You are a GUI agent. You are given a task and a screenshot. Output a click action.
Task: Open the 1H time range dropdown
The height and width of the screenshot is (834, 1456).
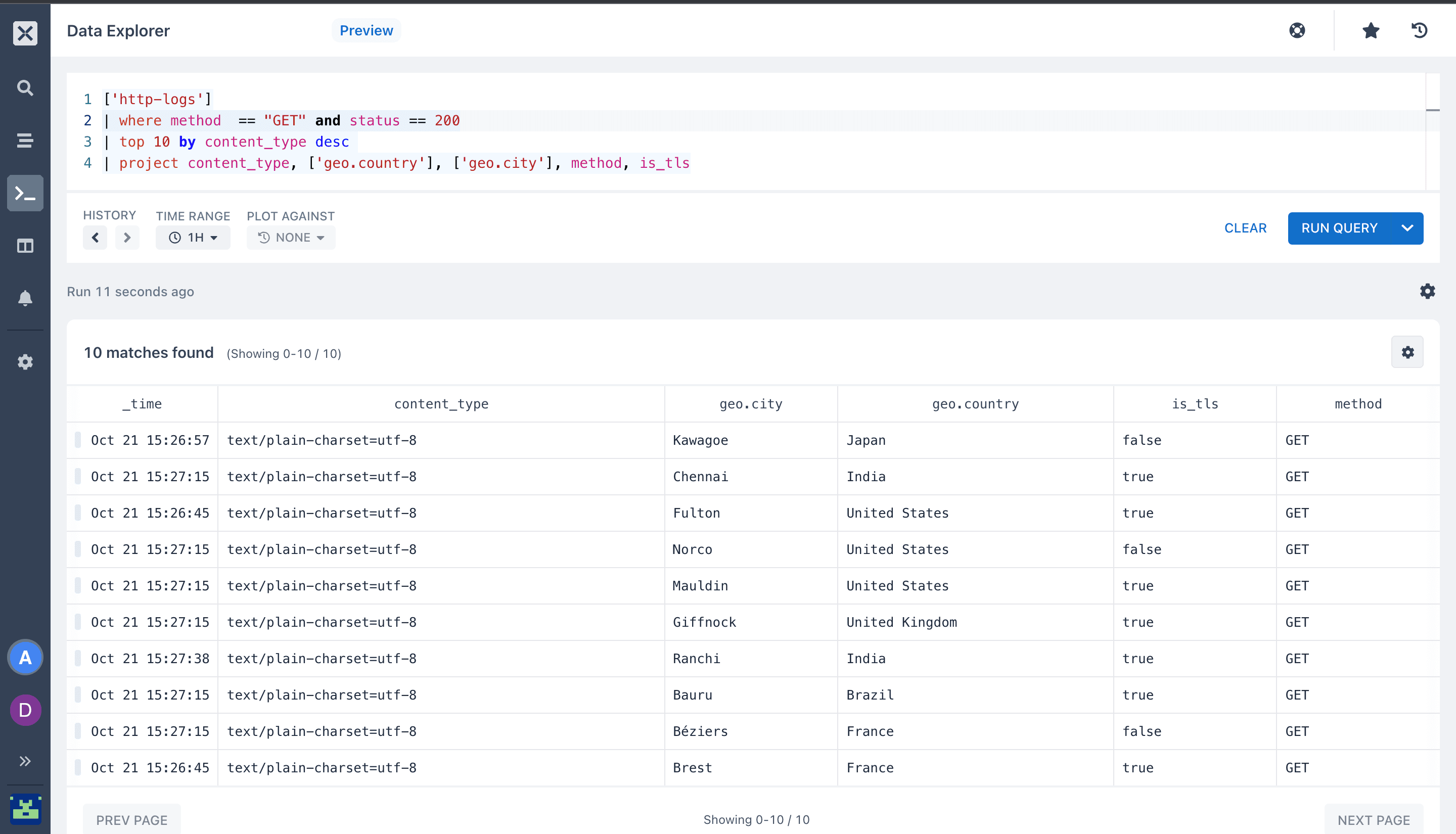click(193, 238)
